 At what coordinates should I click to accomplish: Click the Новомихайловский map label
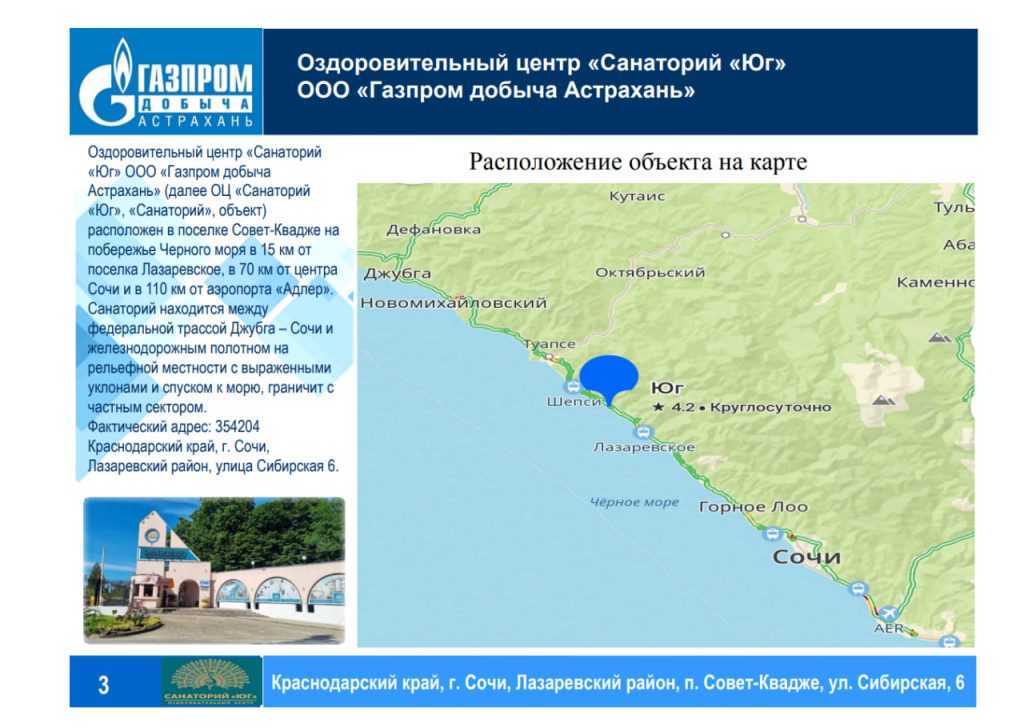click(x=454, y=303)
